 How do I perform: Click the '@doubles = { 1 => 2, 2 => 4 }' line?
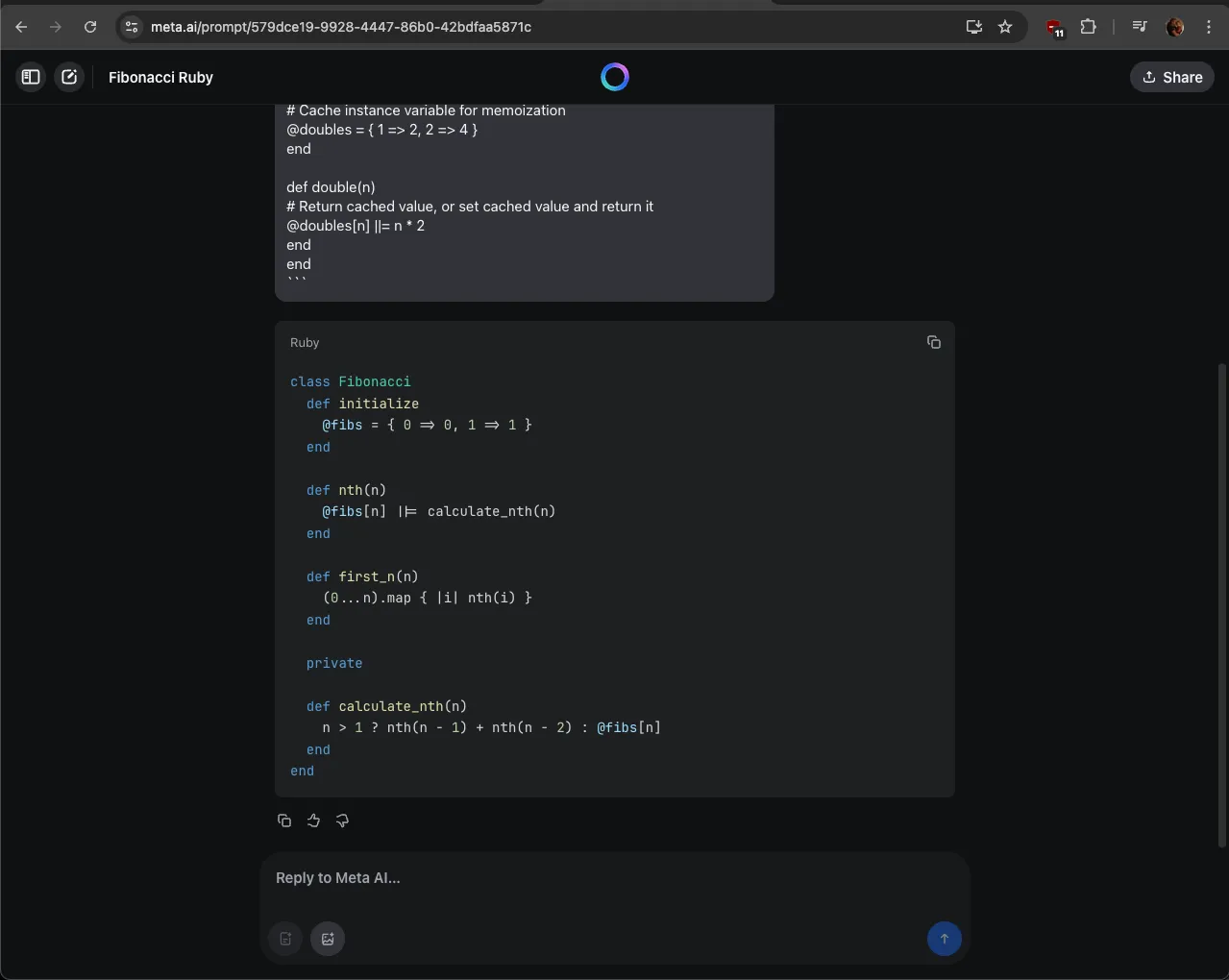point(381,130)
